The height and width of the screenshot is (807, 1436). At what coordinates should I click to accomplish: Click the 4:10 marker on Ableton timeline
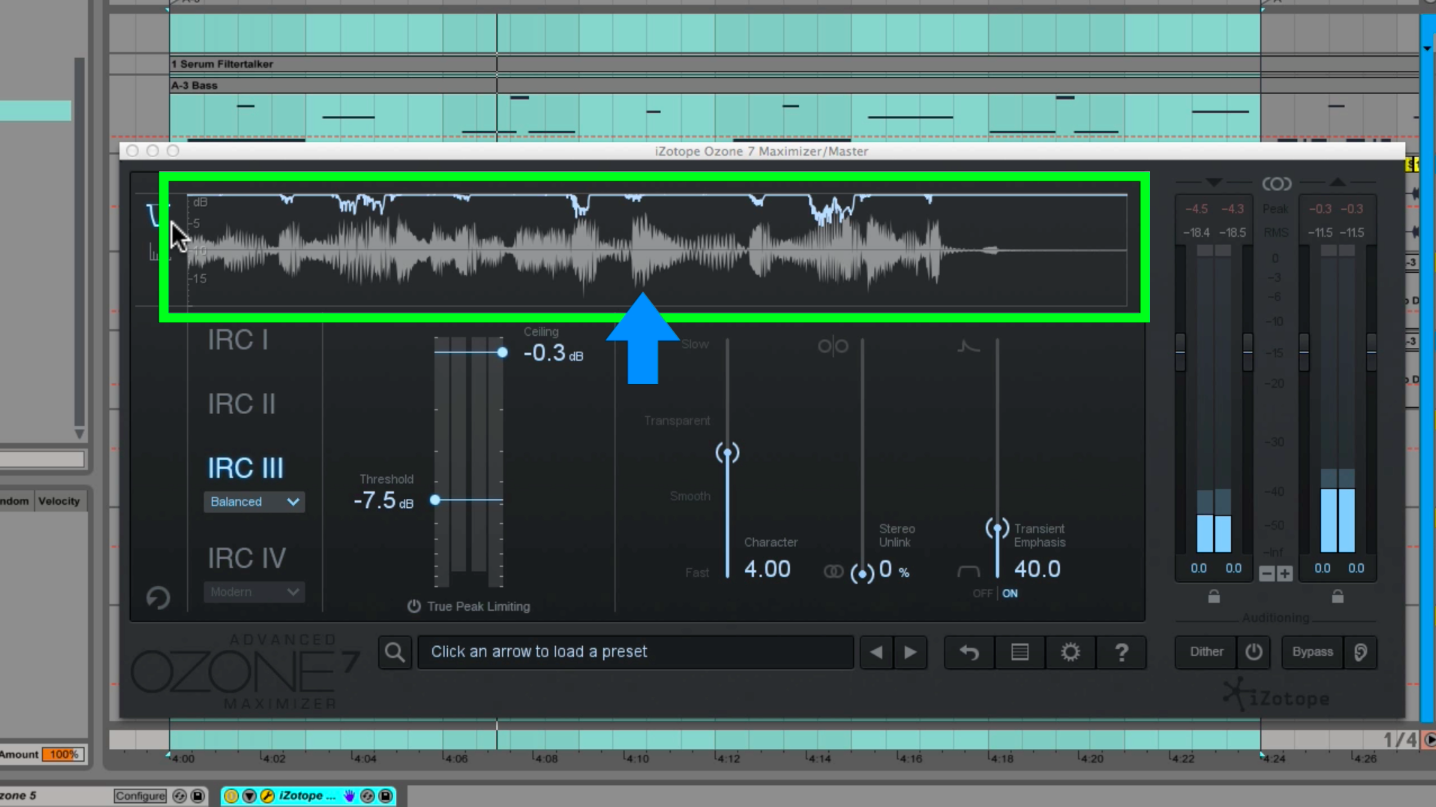638,759
